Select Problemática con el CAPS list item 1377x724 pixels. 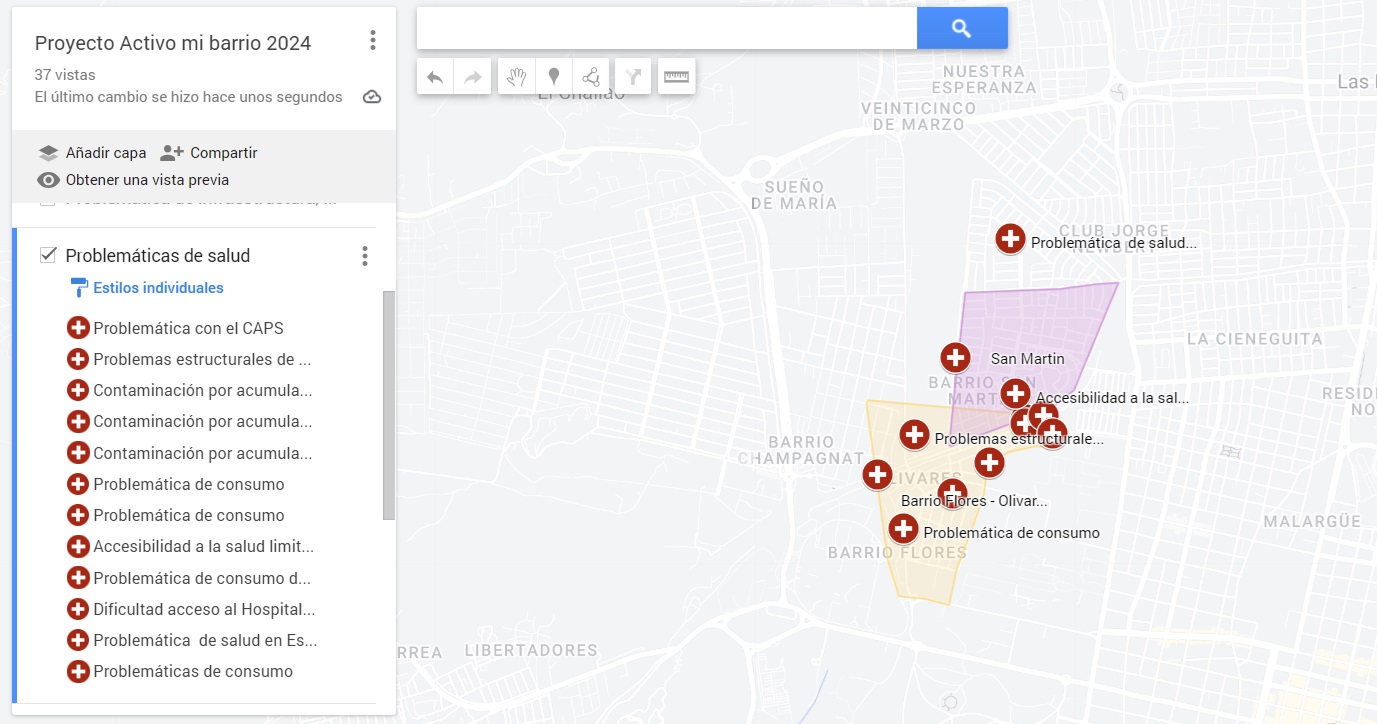[x=188, y=328]
